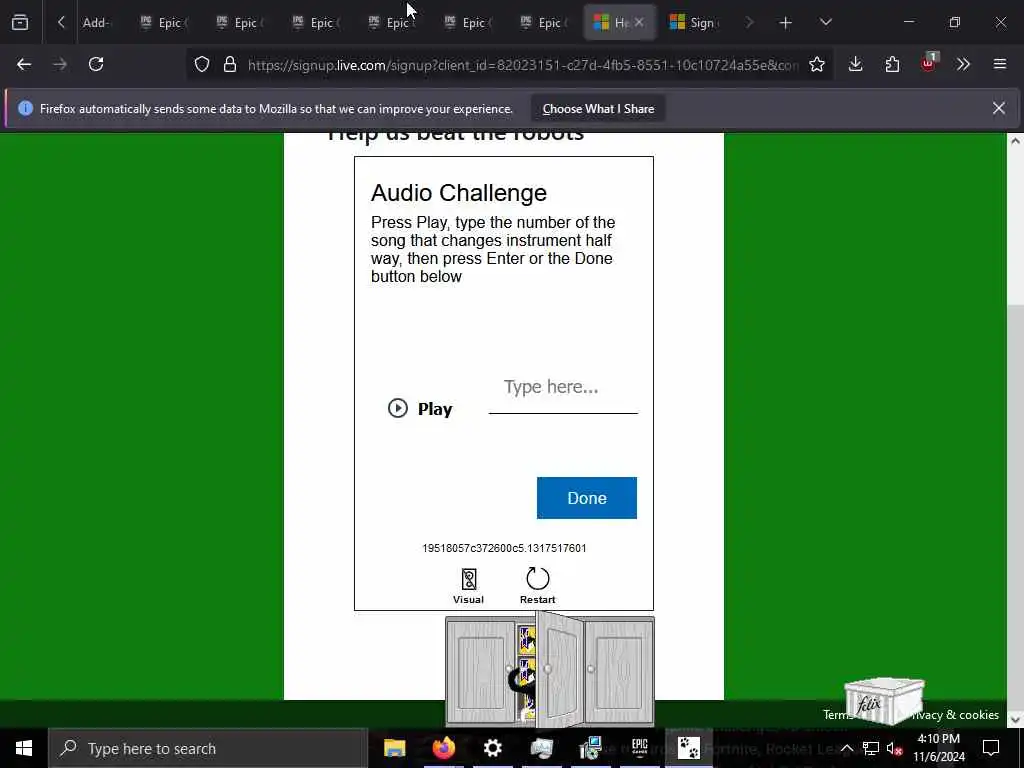Show more toolbar tools overflow

tap(963, 64)
